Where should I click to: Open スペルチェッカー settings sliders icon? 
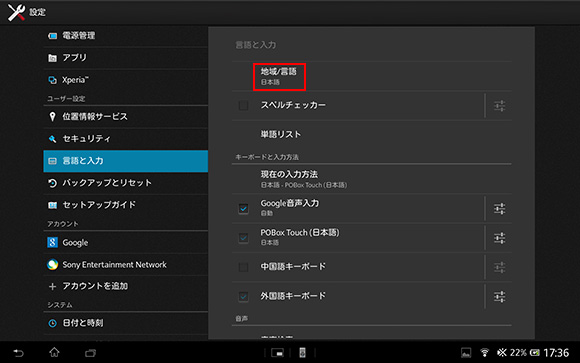coord(499,106)
